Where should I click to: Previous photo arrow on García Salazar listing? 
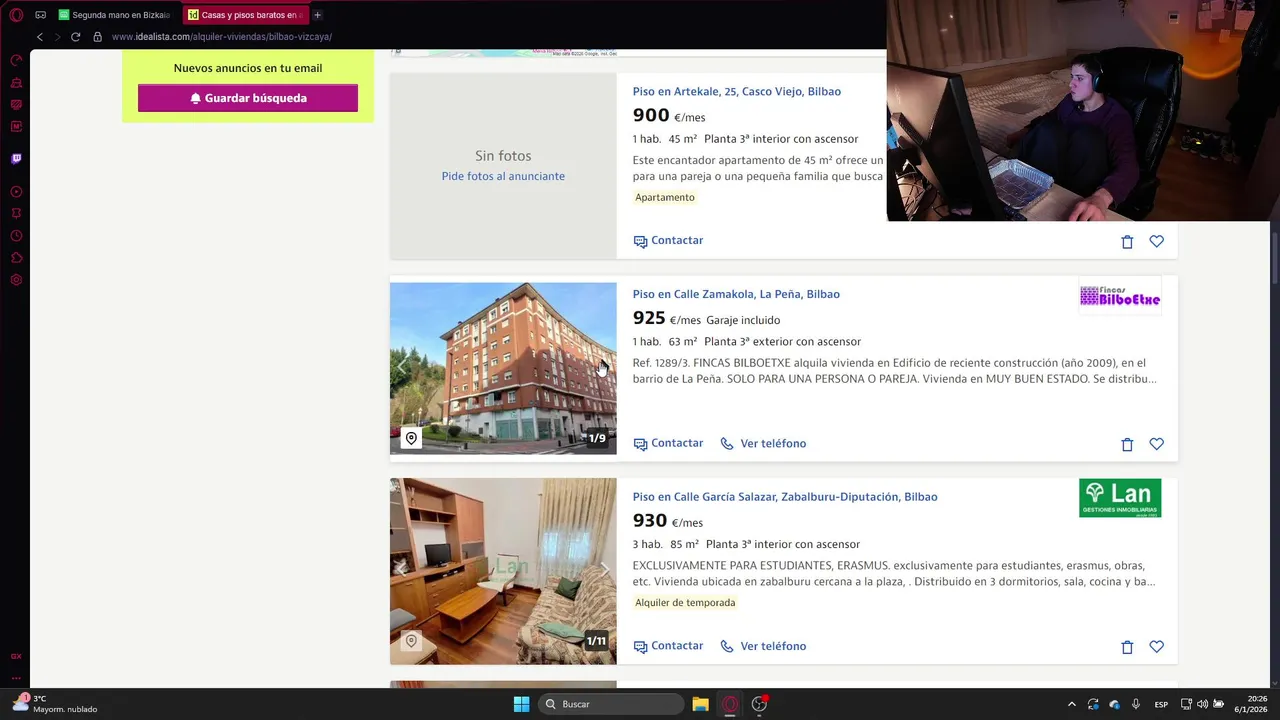pos(402,569)
